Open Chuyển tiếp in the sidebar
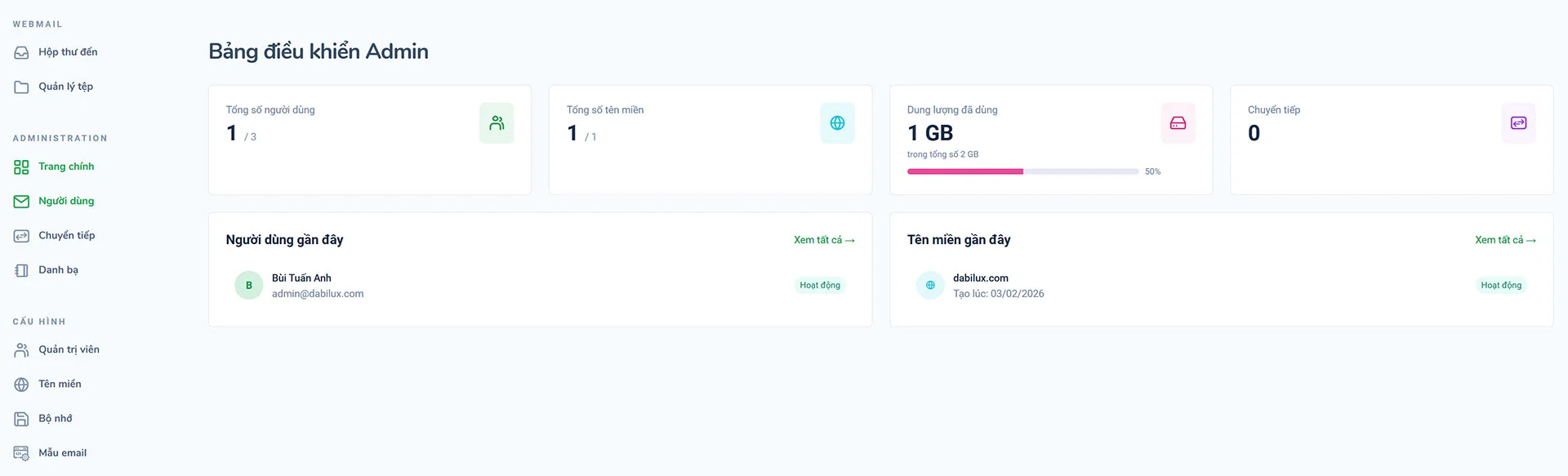The width and height of the screenshot is (1568, 476). (66, 235)
